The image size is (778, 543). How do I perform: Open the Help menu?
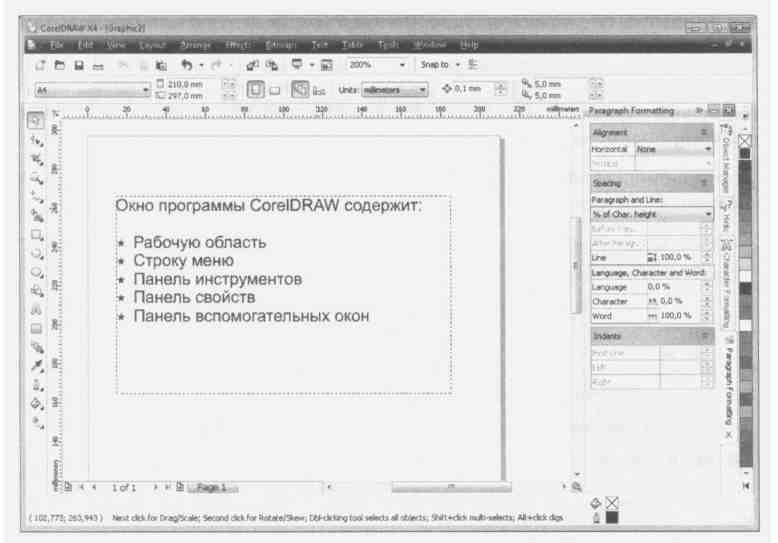(x=469, y=45)
